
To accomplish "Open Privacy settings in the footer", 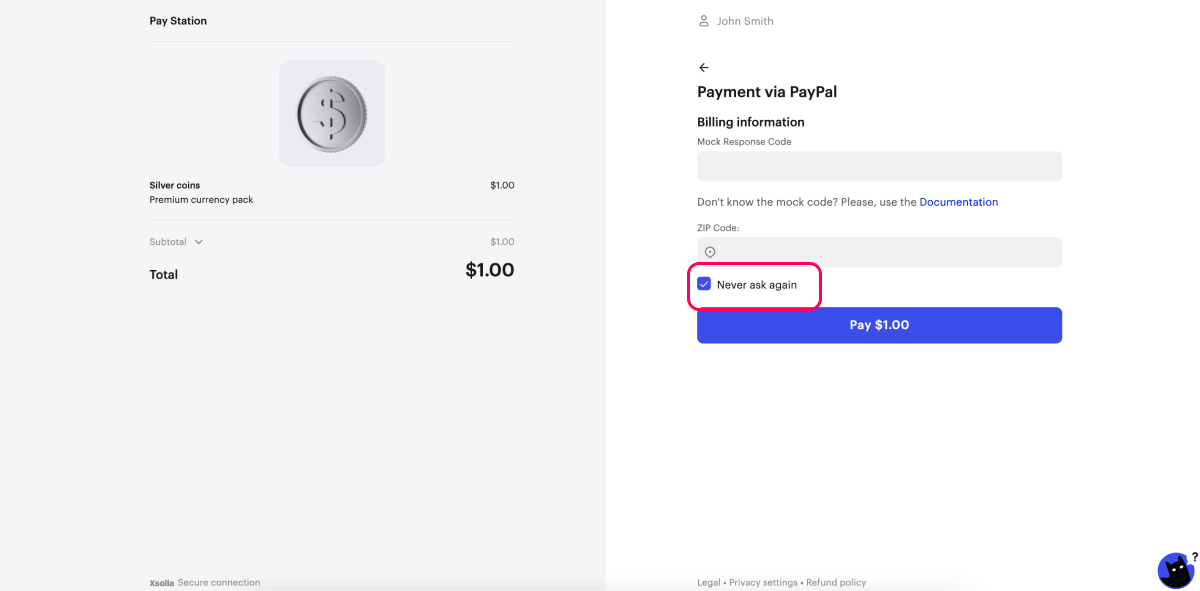I will pyautogui.click(x=763, y=583).
